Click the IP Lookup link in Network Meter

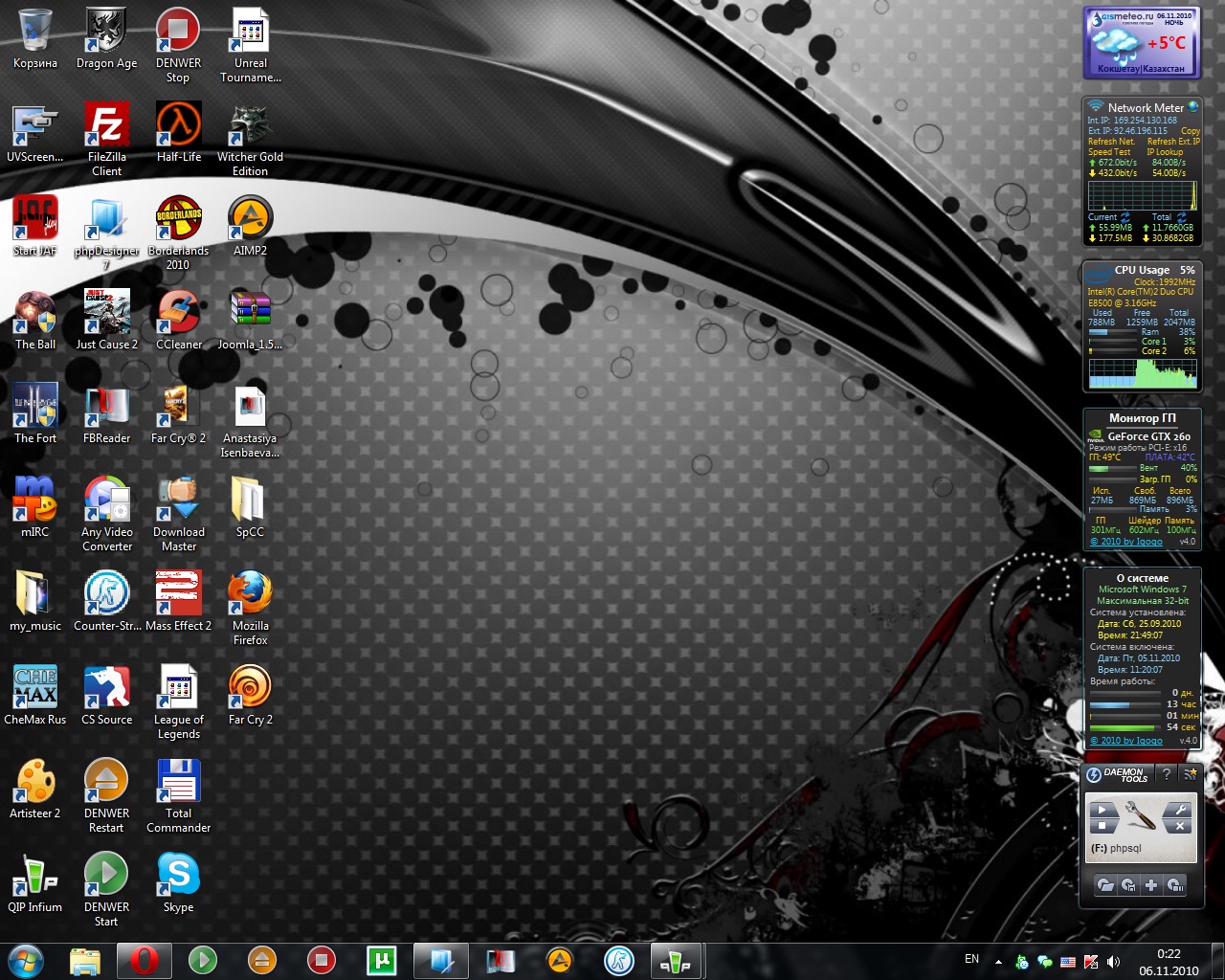(1165, 152)
